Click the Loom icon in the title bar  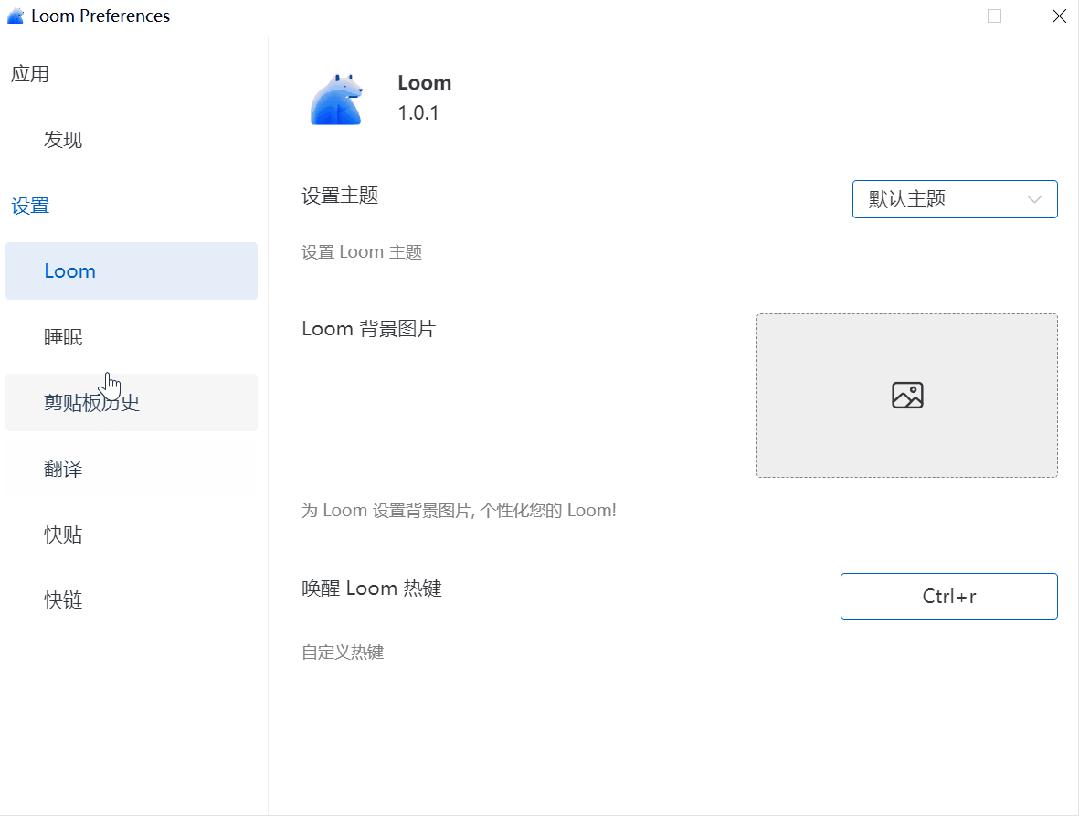pos(15,15)
